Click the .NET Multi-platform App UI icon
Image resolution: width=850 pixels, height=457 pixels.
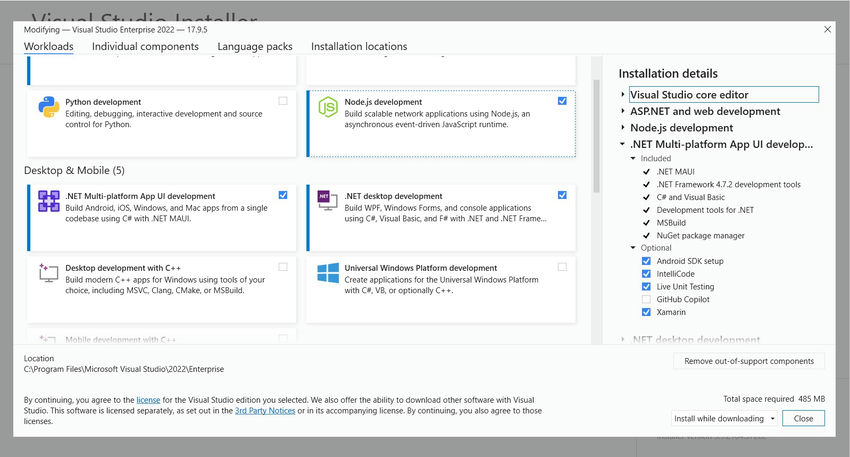48,201
